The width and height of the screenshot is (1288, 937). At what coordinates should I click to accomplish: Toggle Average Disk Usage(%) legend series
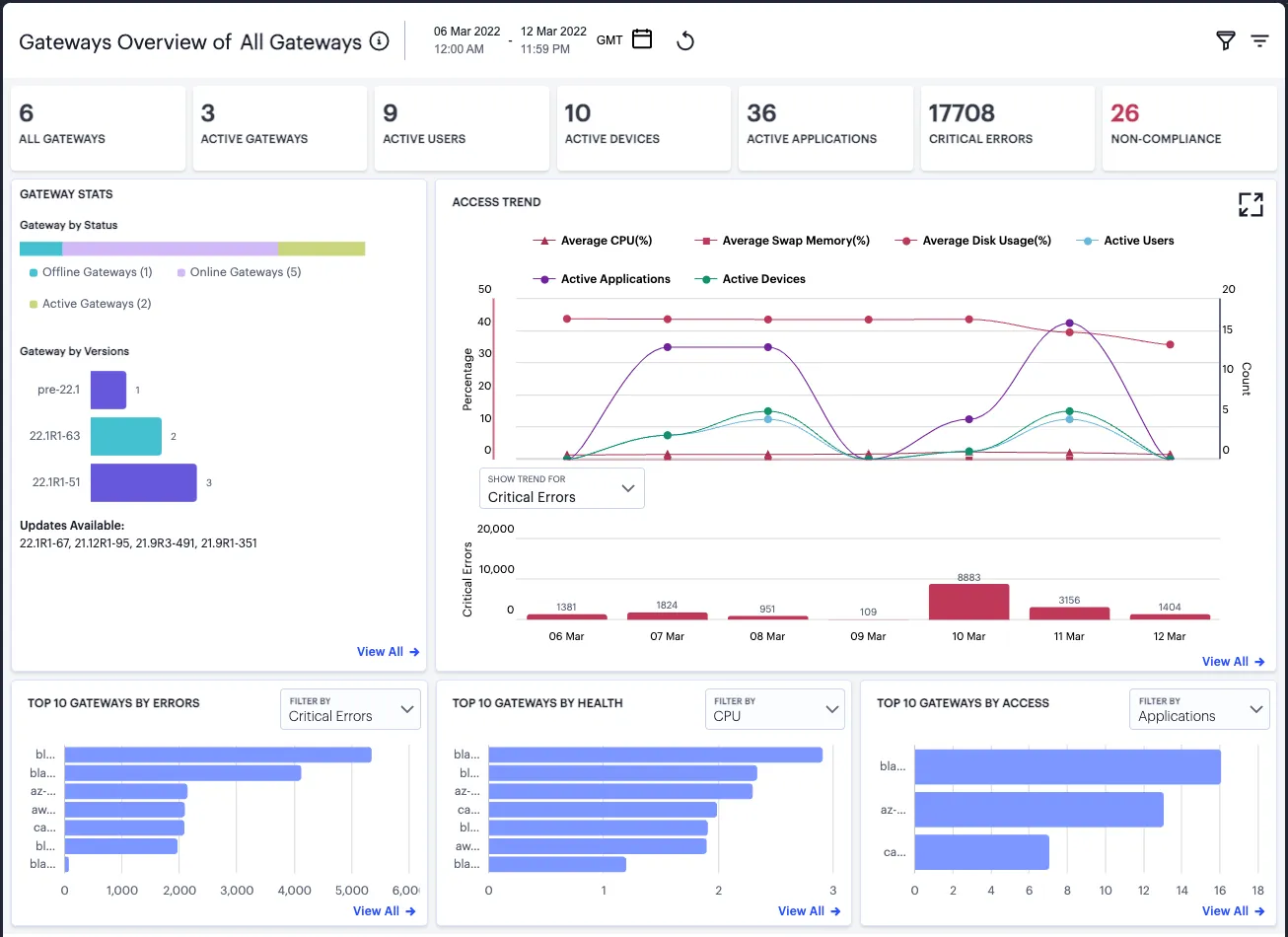pyautogui.click(x=973, y=241)
